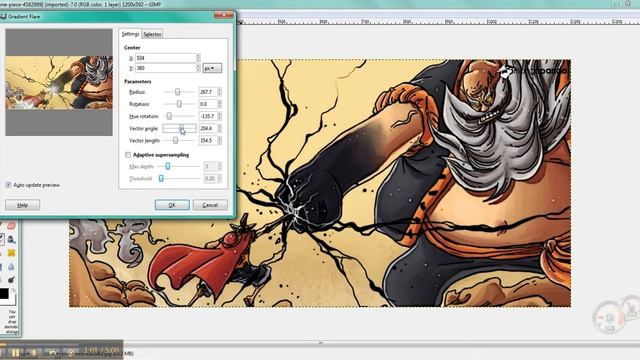Adjust the Rotation slider
The image size is (640, 360).
[179, 104]
